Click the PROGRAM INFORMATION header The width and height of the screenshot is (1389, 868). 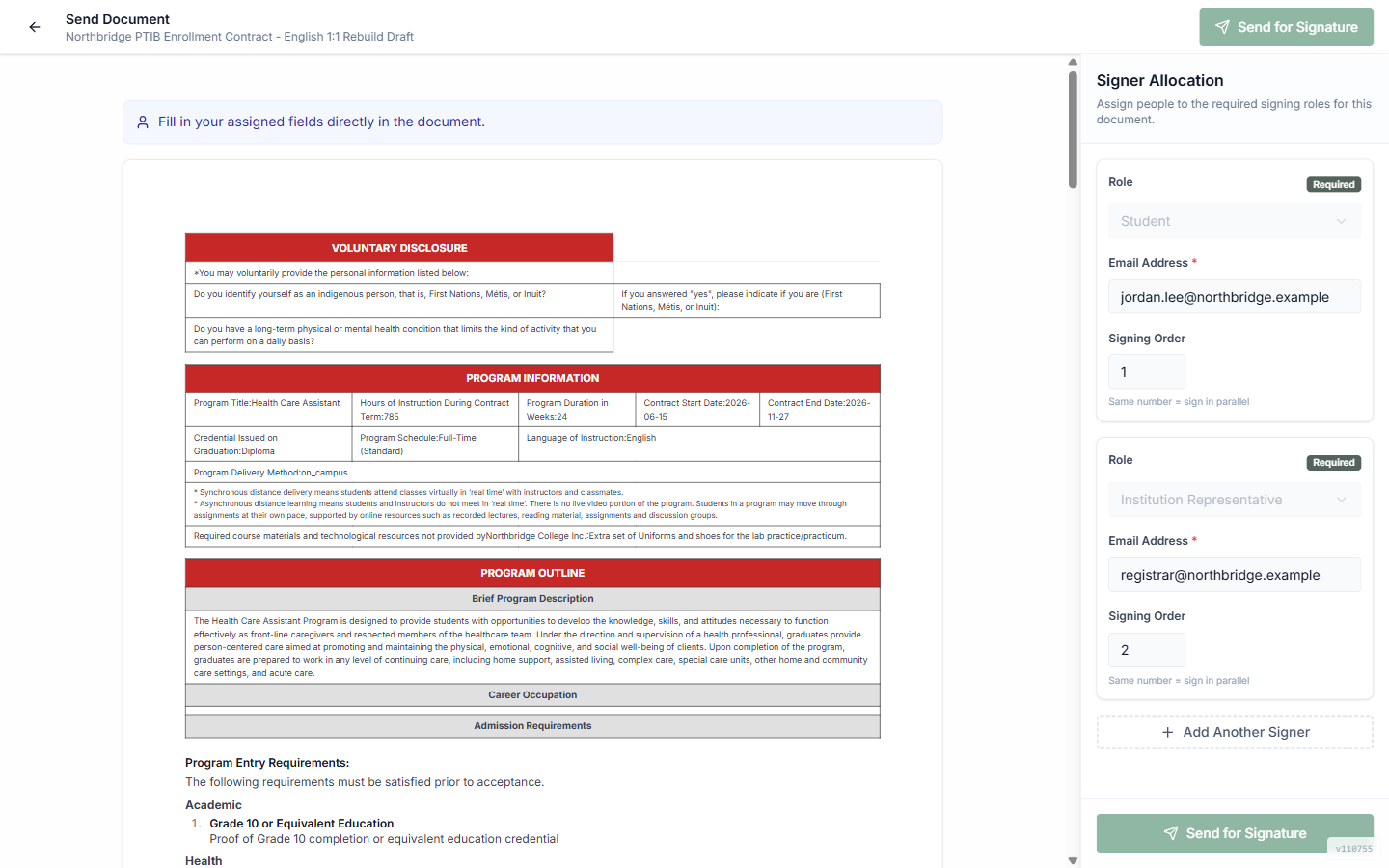click(532, 378)
